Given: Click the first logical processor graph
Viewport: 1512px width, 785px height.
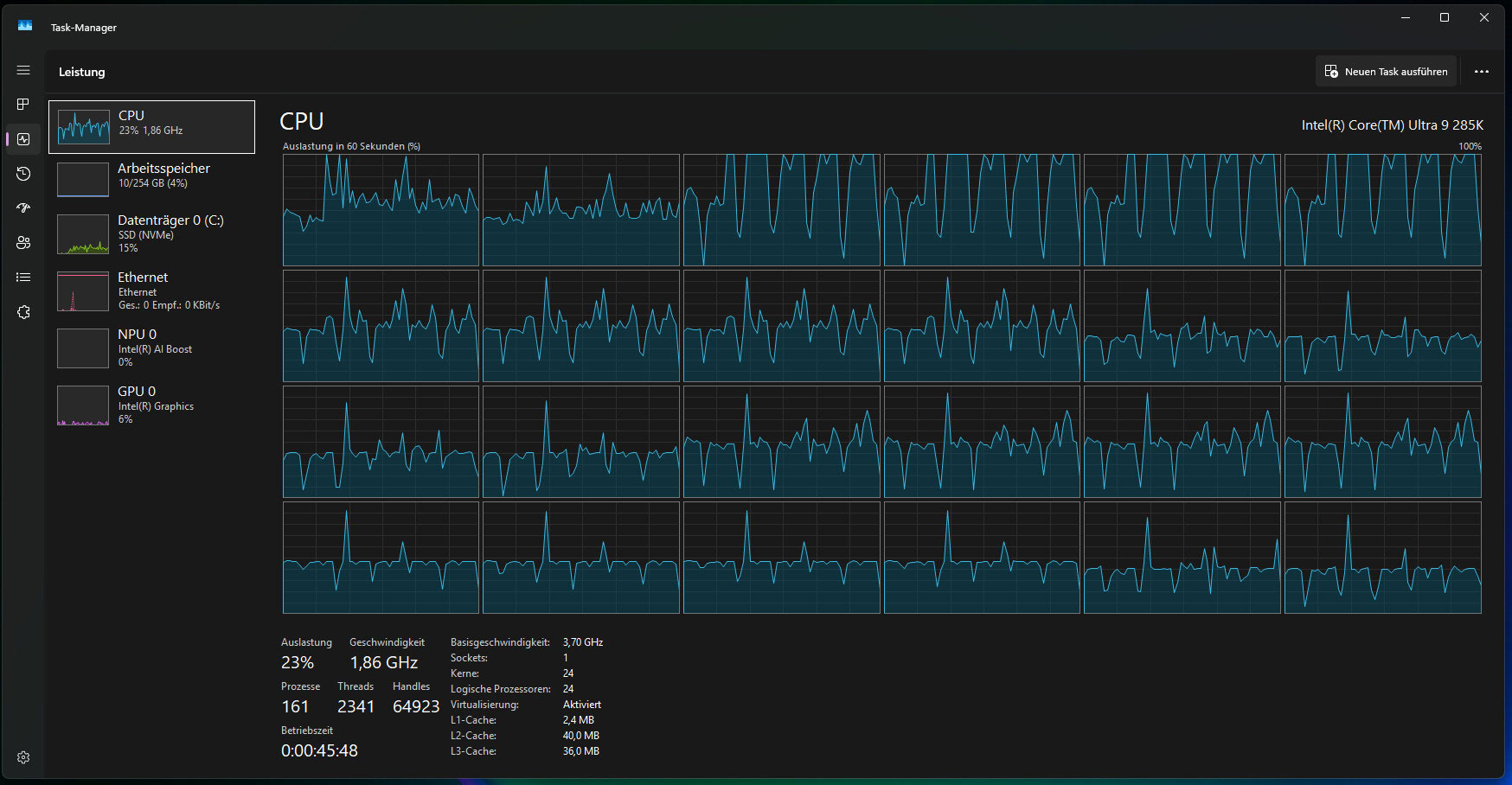Looking at the screenshot, I should coord(381,210).
